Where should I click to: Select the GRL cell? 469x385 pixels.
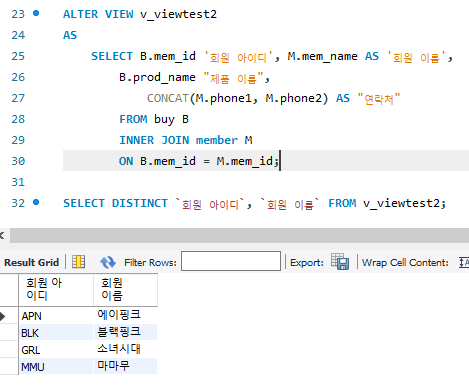point(56,350)
